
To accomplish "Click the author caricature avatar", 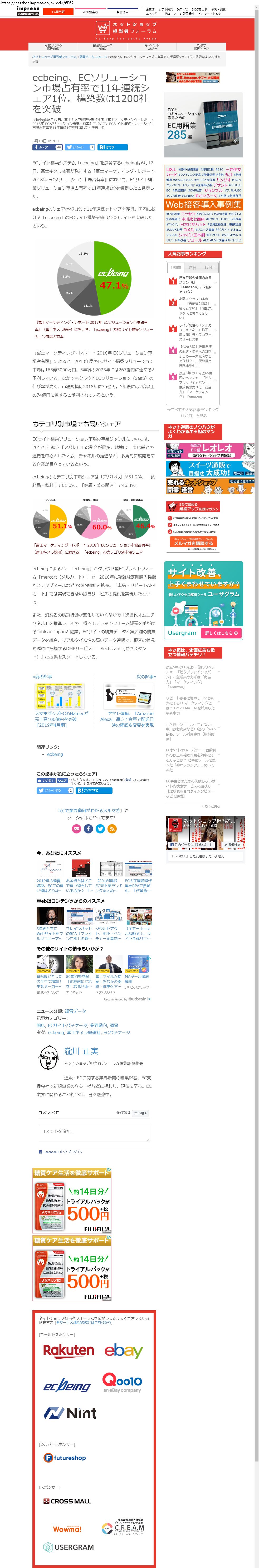I will point(48,1057).
